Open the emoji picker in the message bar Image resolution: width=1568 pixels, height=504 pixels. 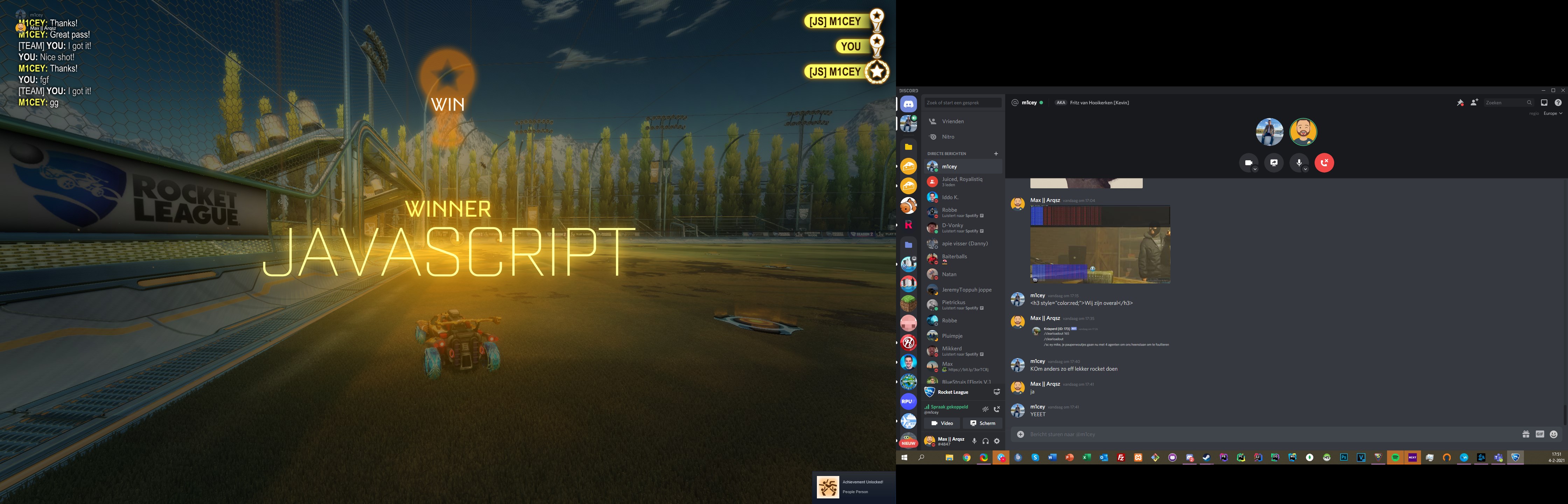1553,435
